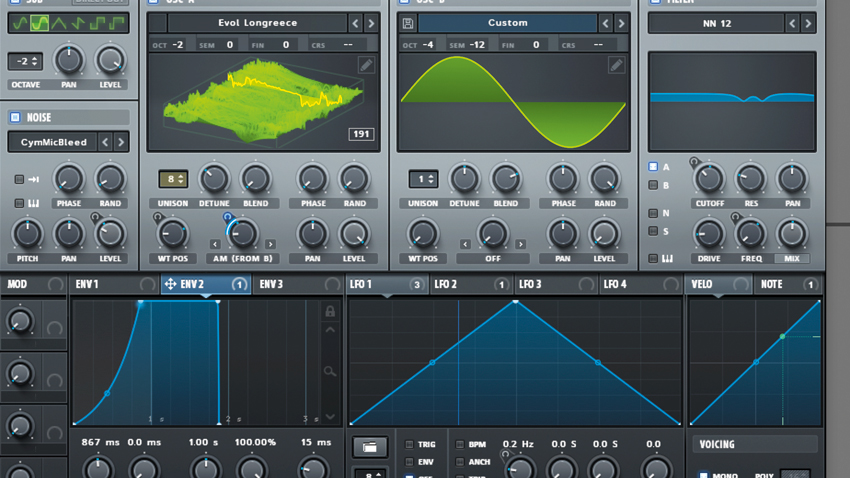This screenshot has width=850, height=478.
Task: Click the OSC A WT POS knob
Action: [x=172, y=234]
